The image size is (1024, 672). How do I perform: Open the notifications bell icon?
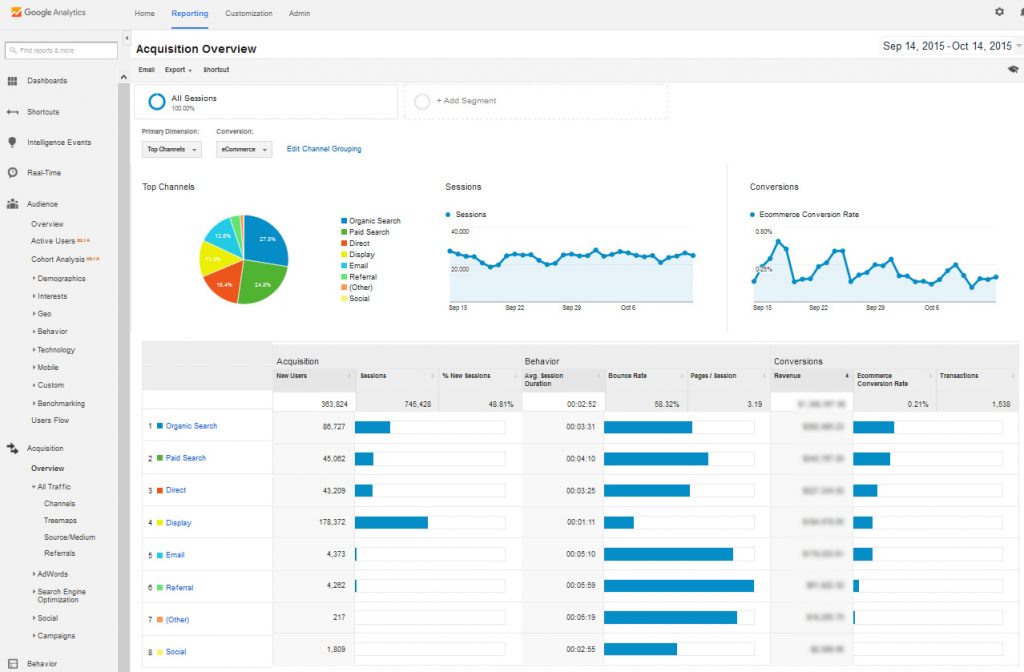coord(1020,12)
